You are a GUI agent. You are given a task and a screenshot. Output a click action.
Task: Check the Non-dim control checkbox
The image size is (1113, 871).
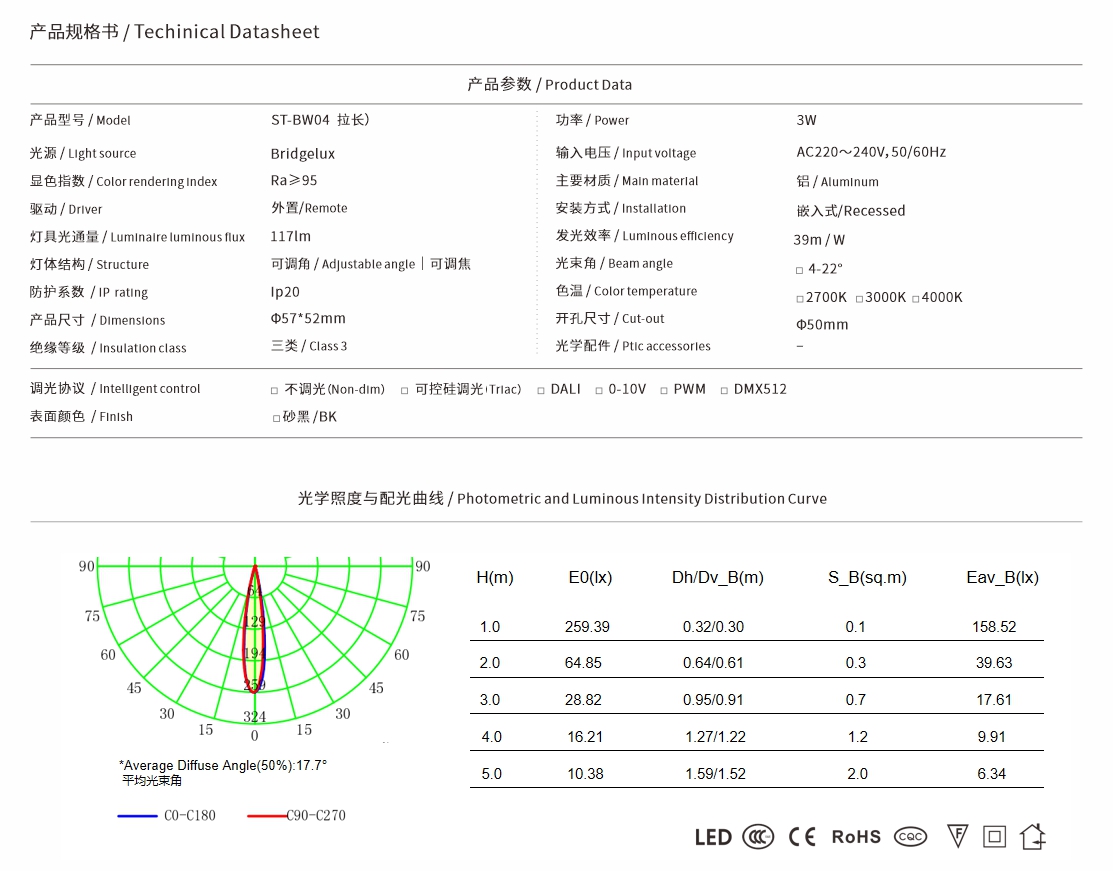tap(275, 390)
